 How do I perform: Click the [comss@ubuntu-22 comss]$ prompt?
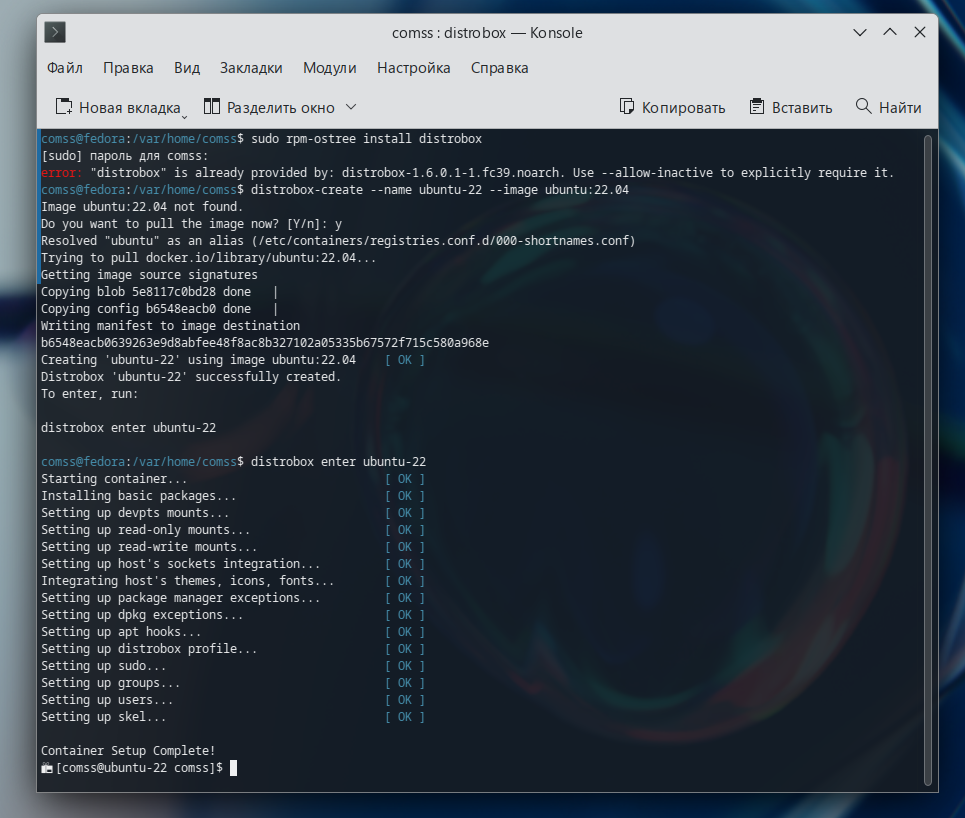[x=139, y=768]
